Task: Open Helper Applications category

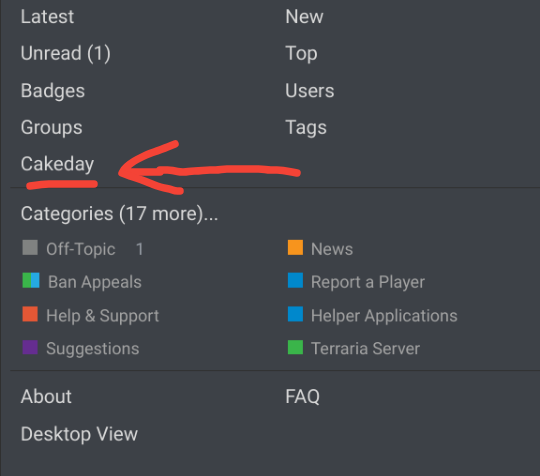Action: pos(384,316)
